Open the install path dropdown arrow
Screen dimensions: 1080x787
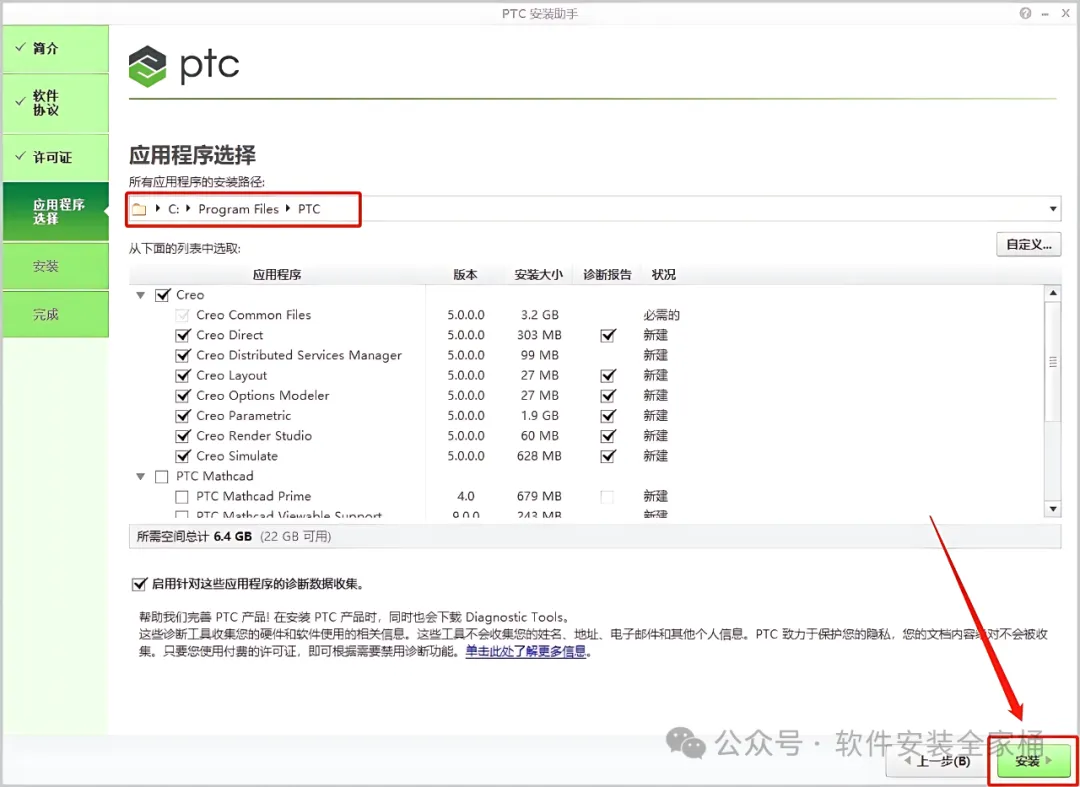[x=1053, y=209]
